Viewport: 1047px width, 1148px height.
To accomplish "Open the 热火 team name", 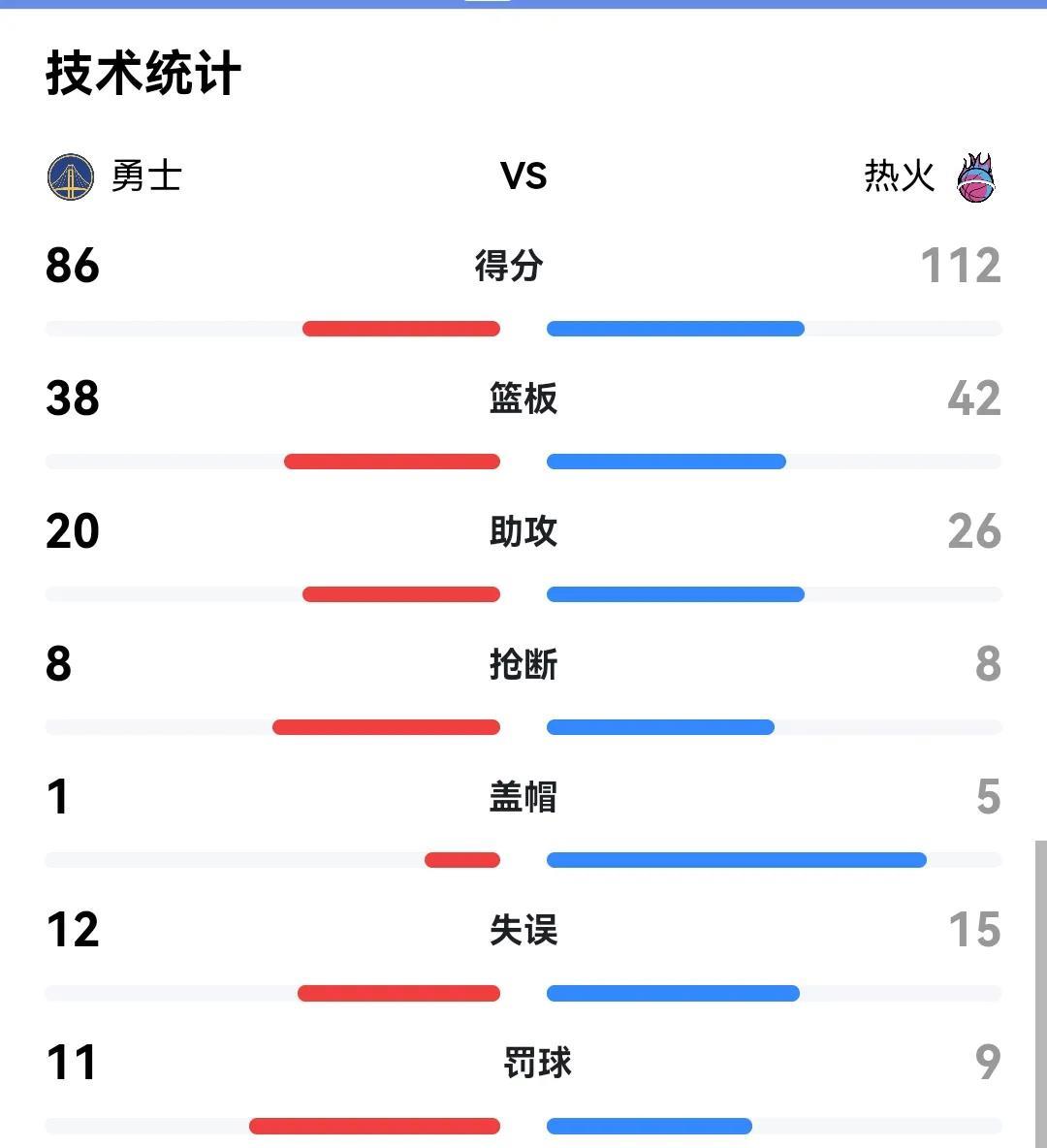I will pyautogui.click(x=899, y=176).
